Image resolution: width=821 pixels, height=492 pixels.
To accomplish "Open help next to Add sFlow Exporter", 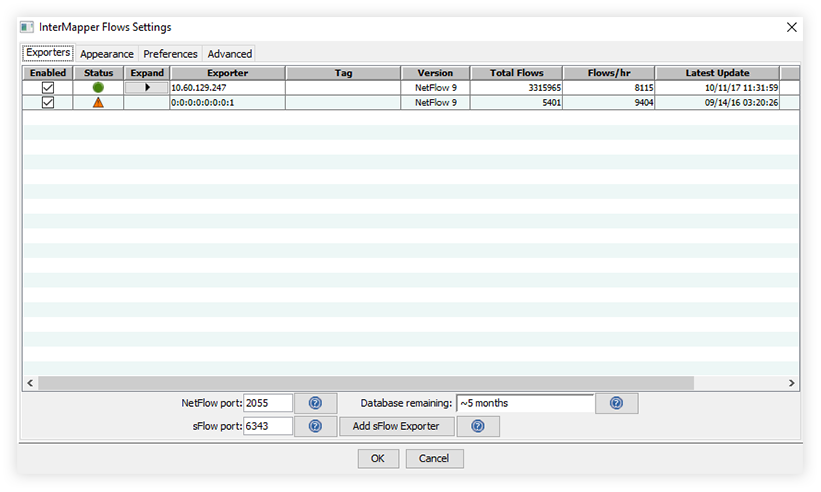I will click(478, 426).
